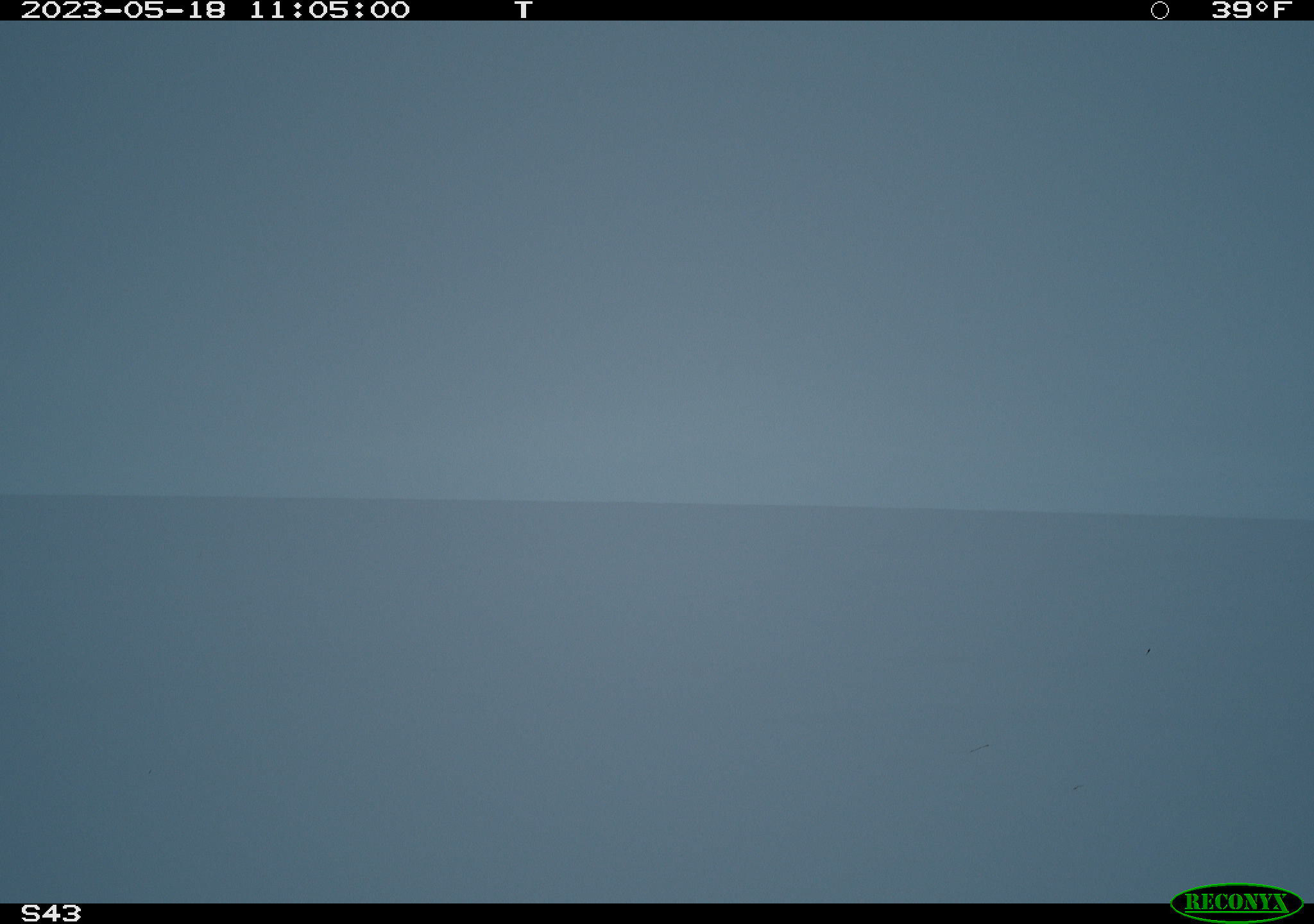Click the degree symbol in temperature
This screenshot has width=1314, height=924.
[x=1260, y=6]
